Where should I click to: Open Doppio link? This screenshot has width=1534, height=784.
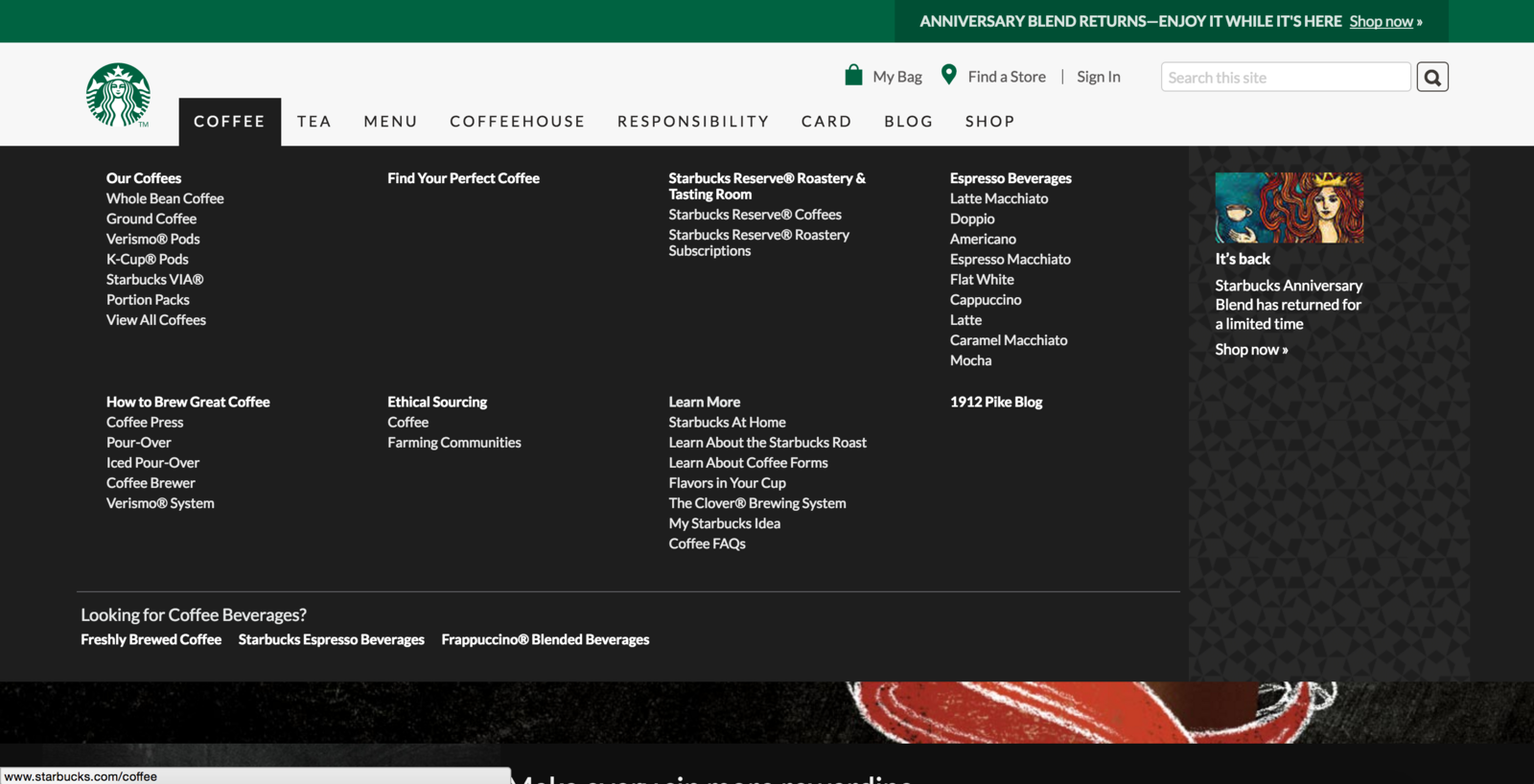pos(972,219)
